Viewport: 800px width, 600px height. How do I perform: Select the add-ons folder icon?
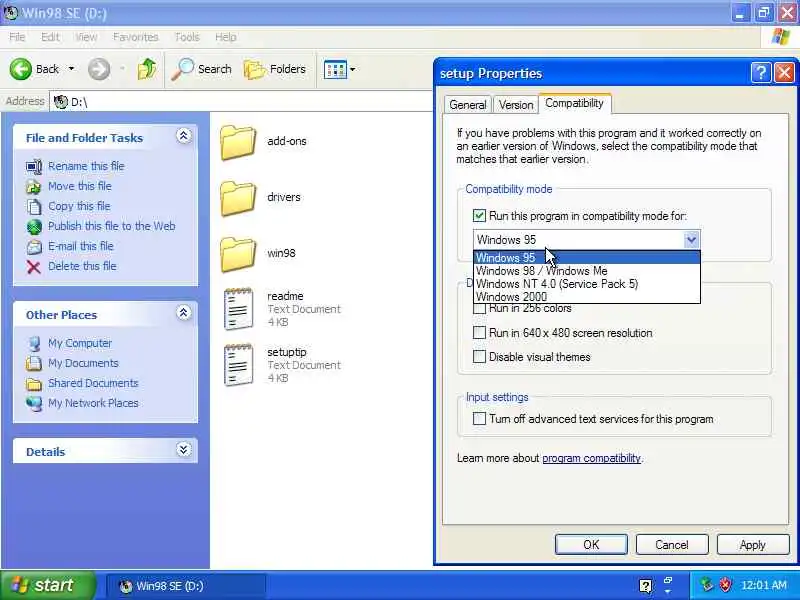(x=238, y=142)
